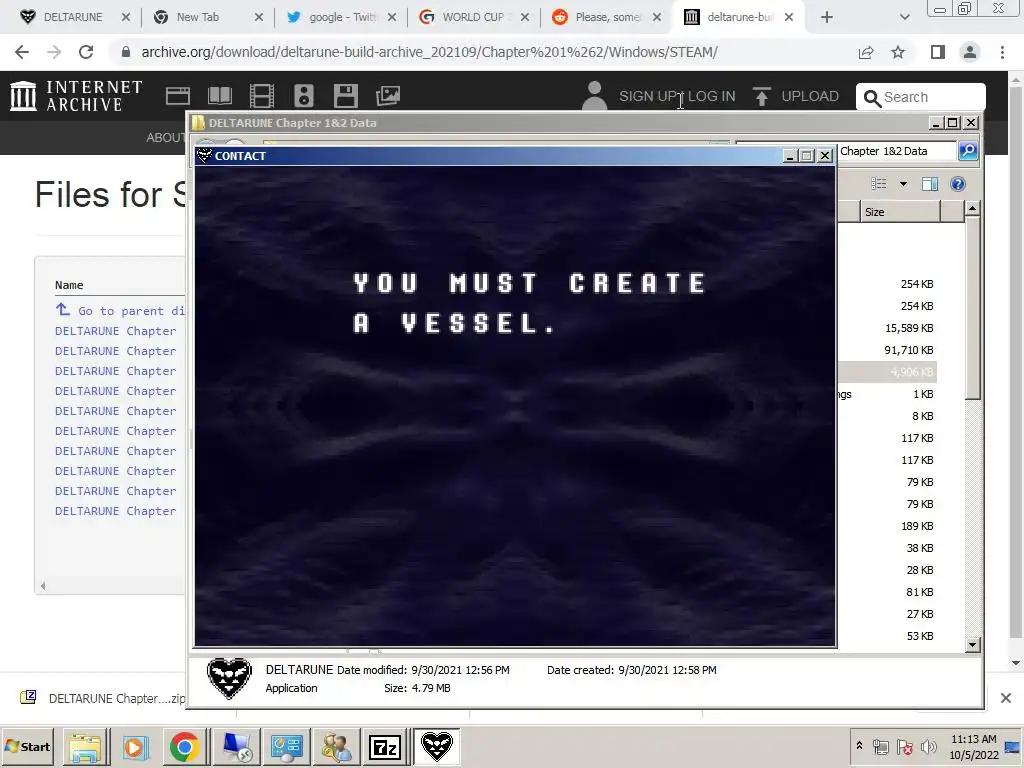This screenshot has width=1024, height=768.
Task: Select the deltarune-build archive tab
Action: point(738,18)
